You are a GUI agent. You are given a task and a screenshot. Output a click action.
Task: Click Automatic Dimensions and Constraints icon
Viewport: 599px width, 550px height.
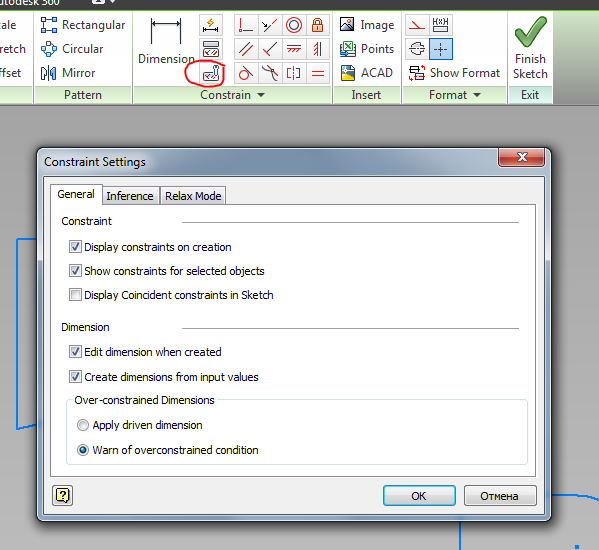[x=210, y=25]
